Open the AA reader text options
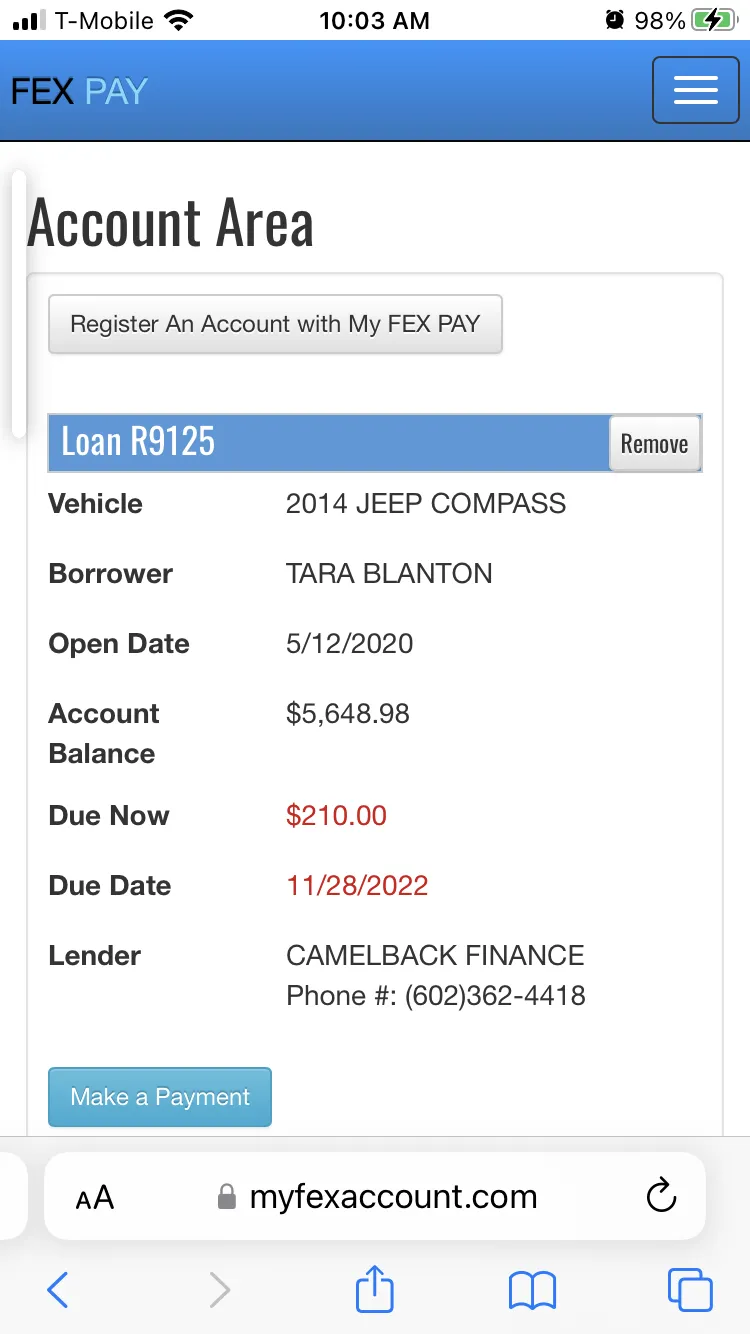Image resolution: width=750 pixels, height=1334 pixels. click(x=95, y=1197)
